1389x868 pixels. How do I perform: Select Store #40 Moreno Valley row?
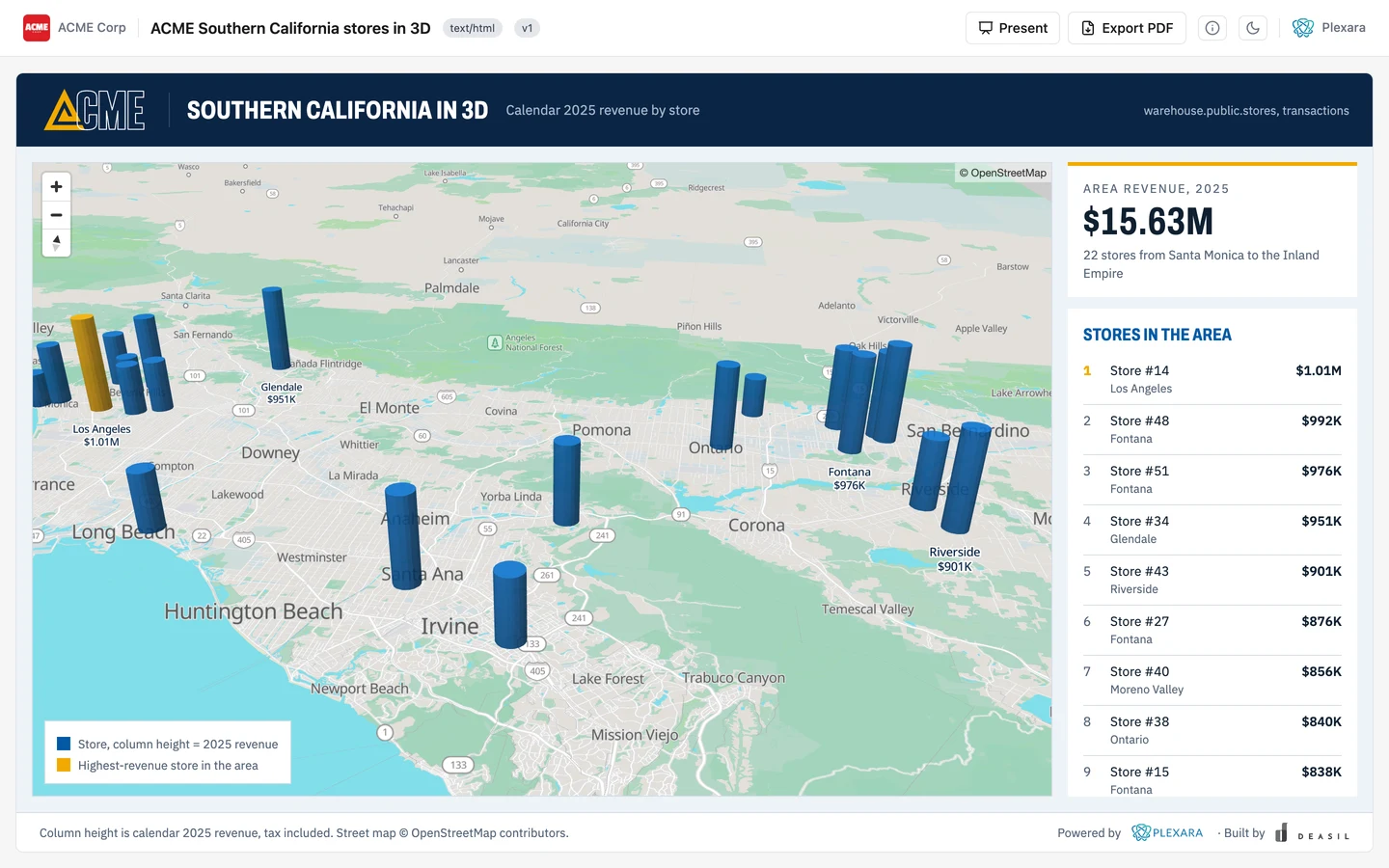[x=1212, y=681]
